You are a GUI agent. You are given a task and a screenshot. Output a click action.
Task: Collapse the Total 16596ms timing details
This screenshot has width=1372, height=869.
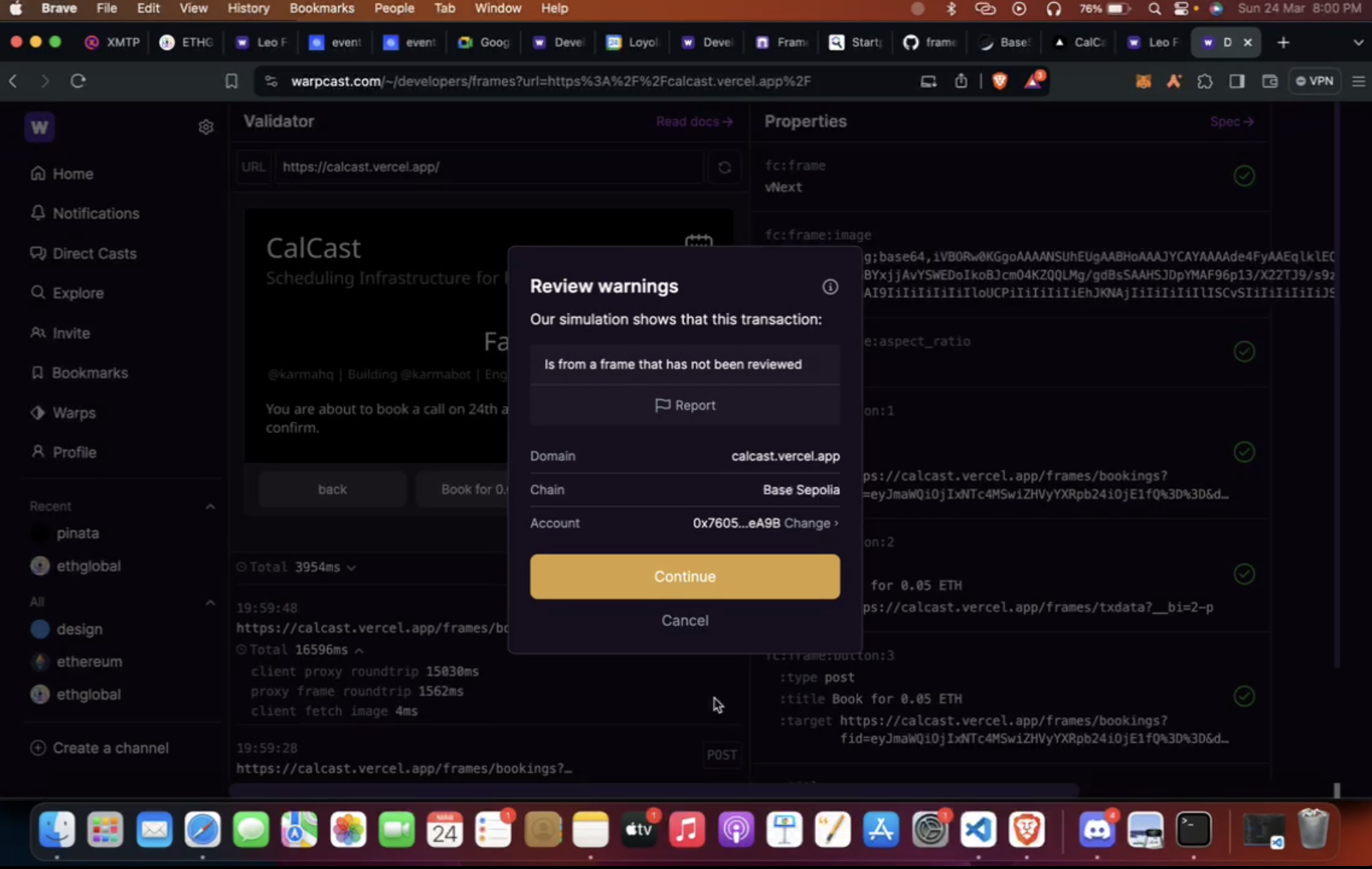(x=359, y=650)
